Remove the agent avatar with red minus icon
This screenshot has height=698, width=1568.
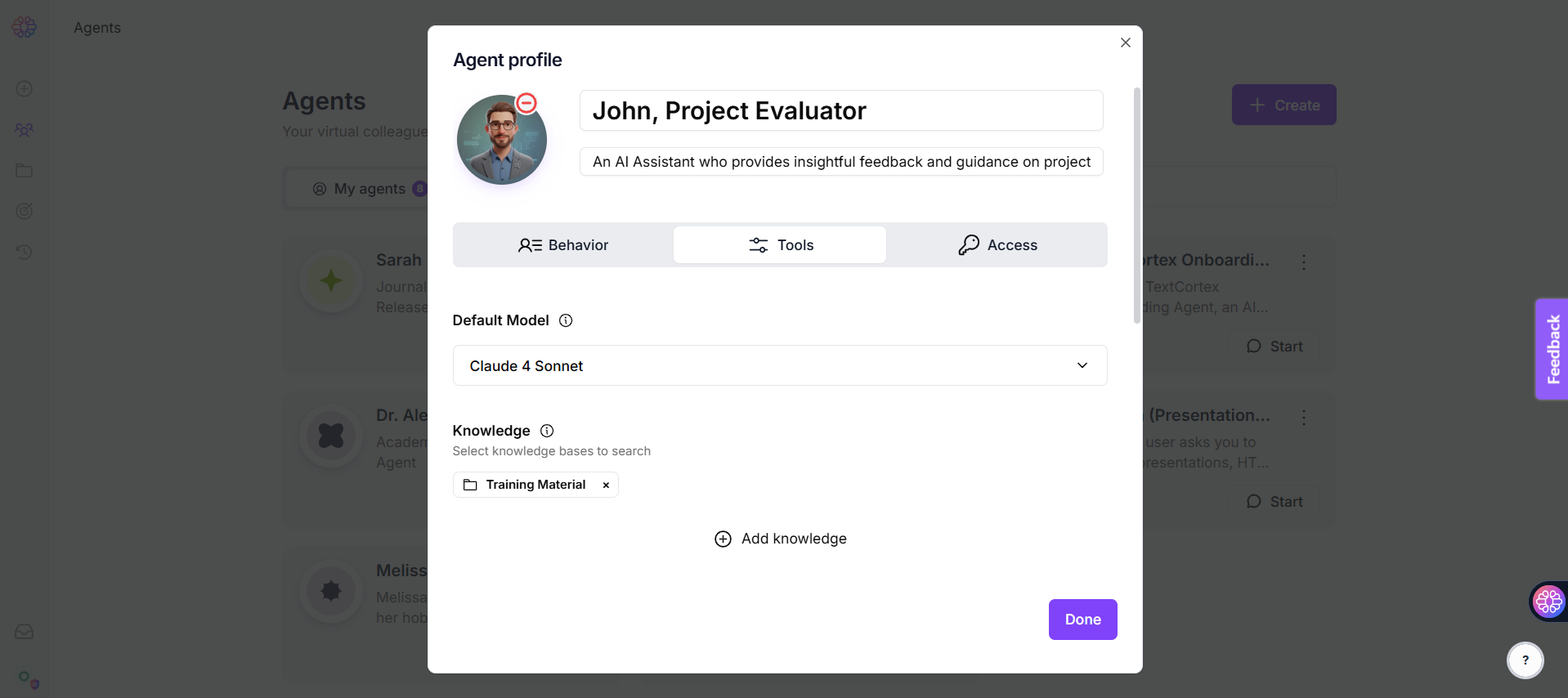526,103
